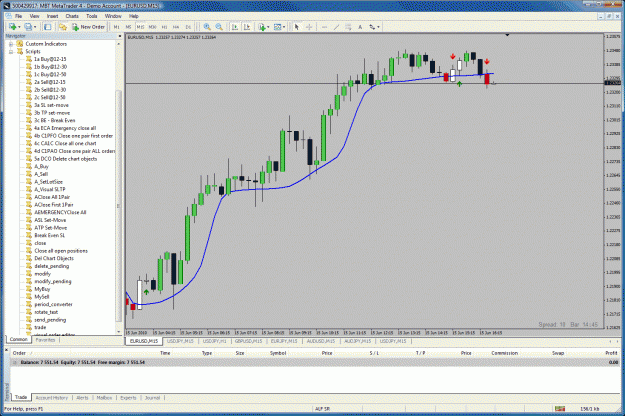Open the Templates toolbar icon
The width and height of the screenshot is (625, 416).
click(x=277, y=27)
